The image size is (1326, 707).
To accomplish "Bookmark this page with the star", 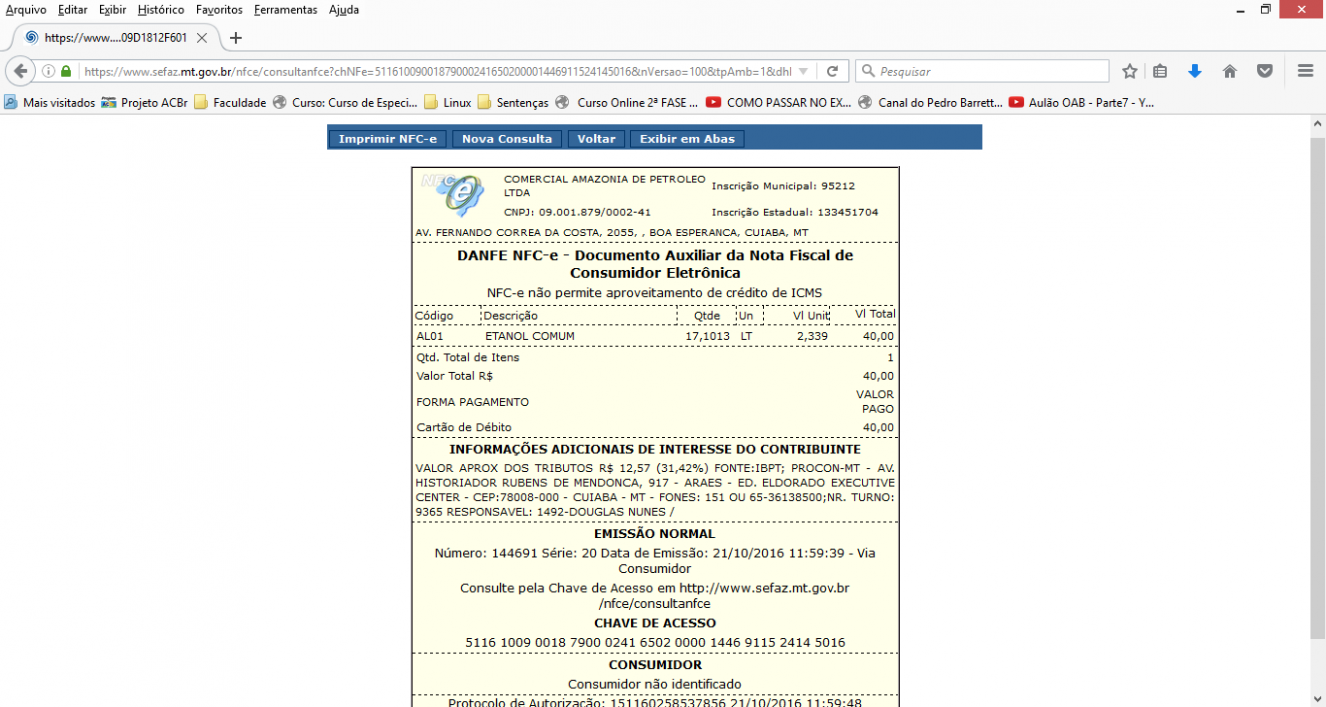I will click(1130, 71).
